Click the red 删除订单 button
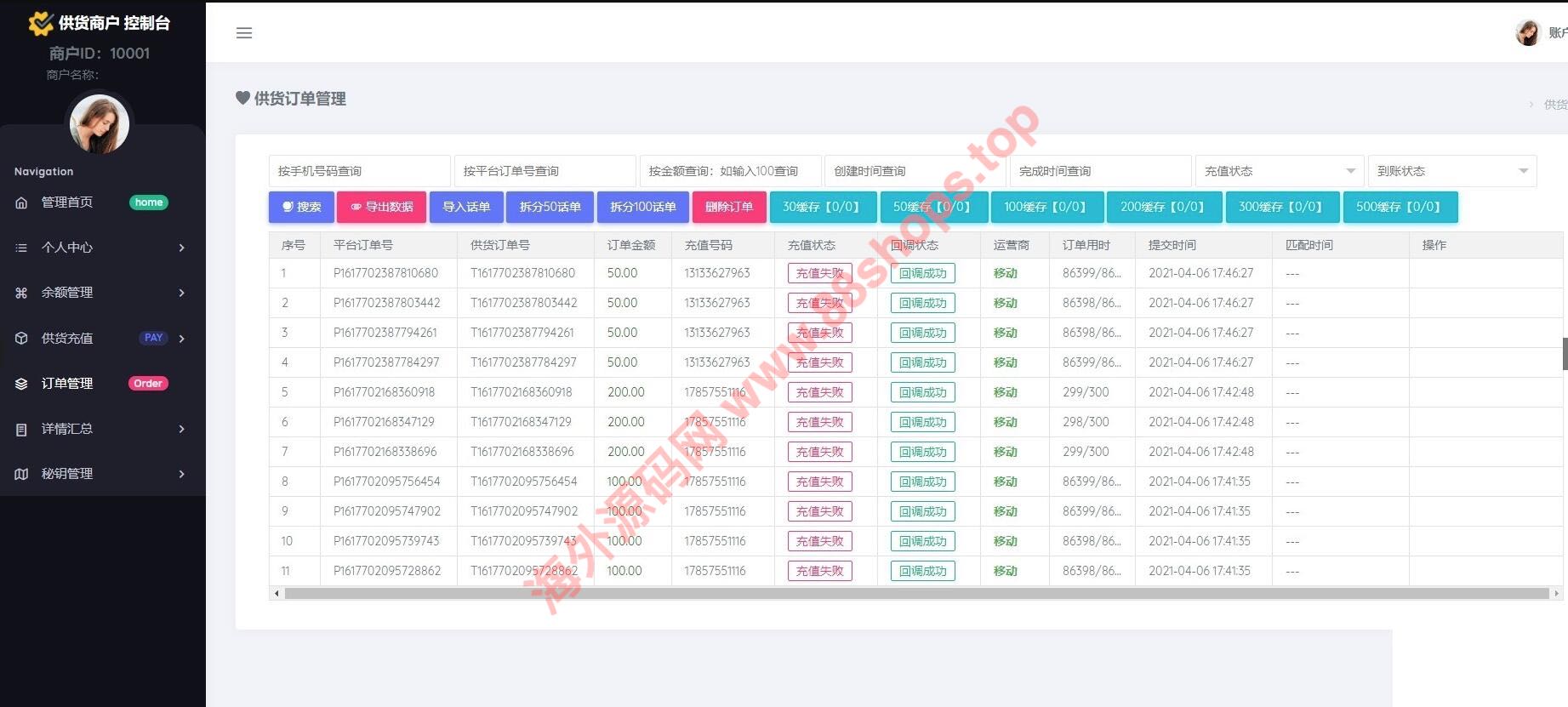 tap(729, 207)
